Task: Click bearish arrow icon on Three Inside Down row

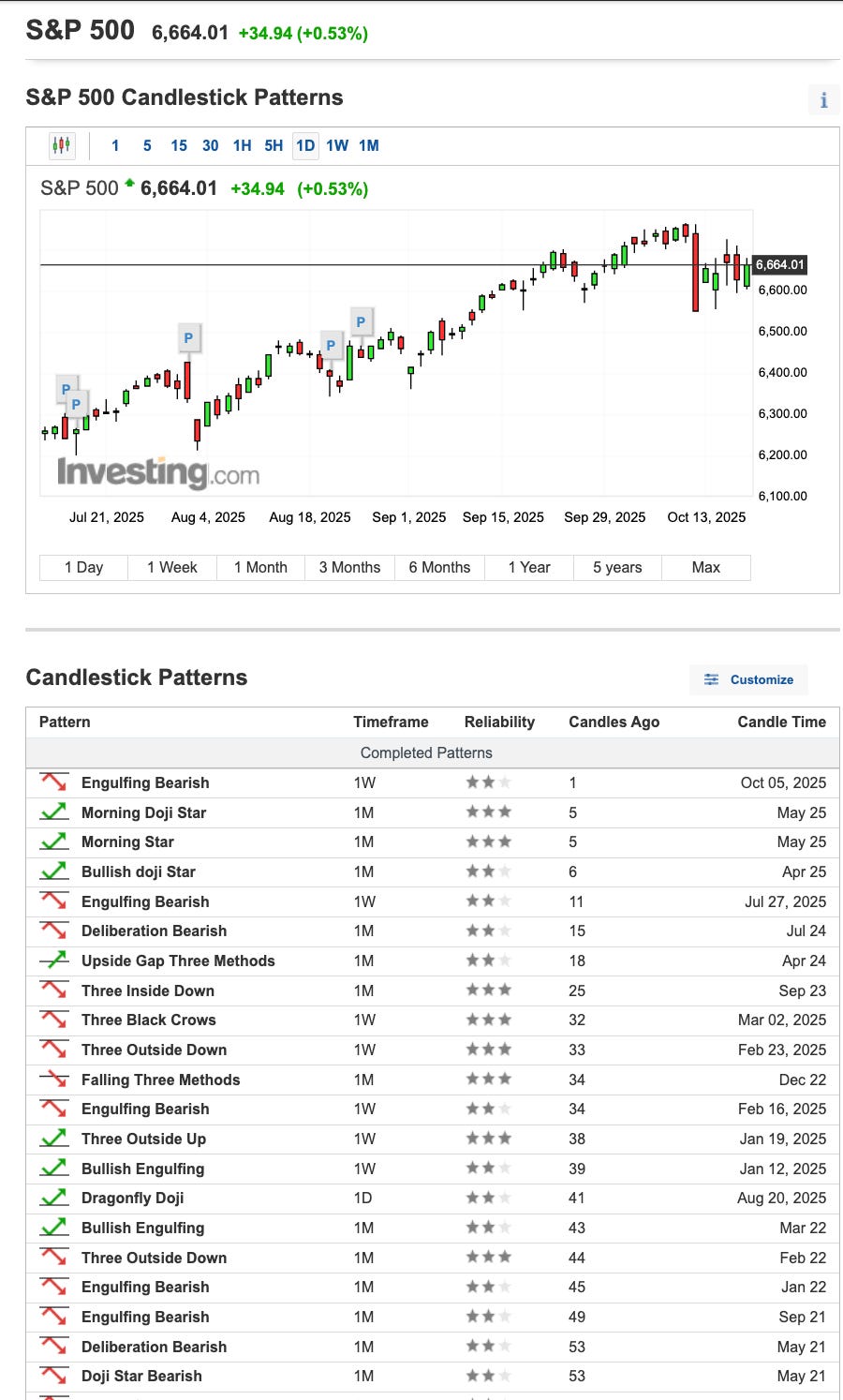Action: [53, 990]
